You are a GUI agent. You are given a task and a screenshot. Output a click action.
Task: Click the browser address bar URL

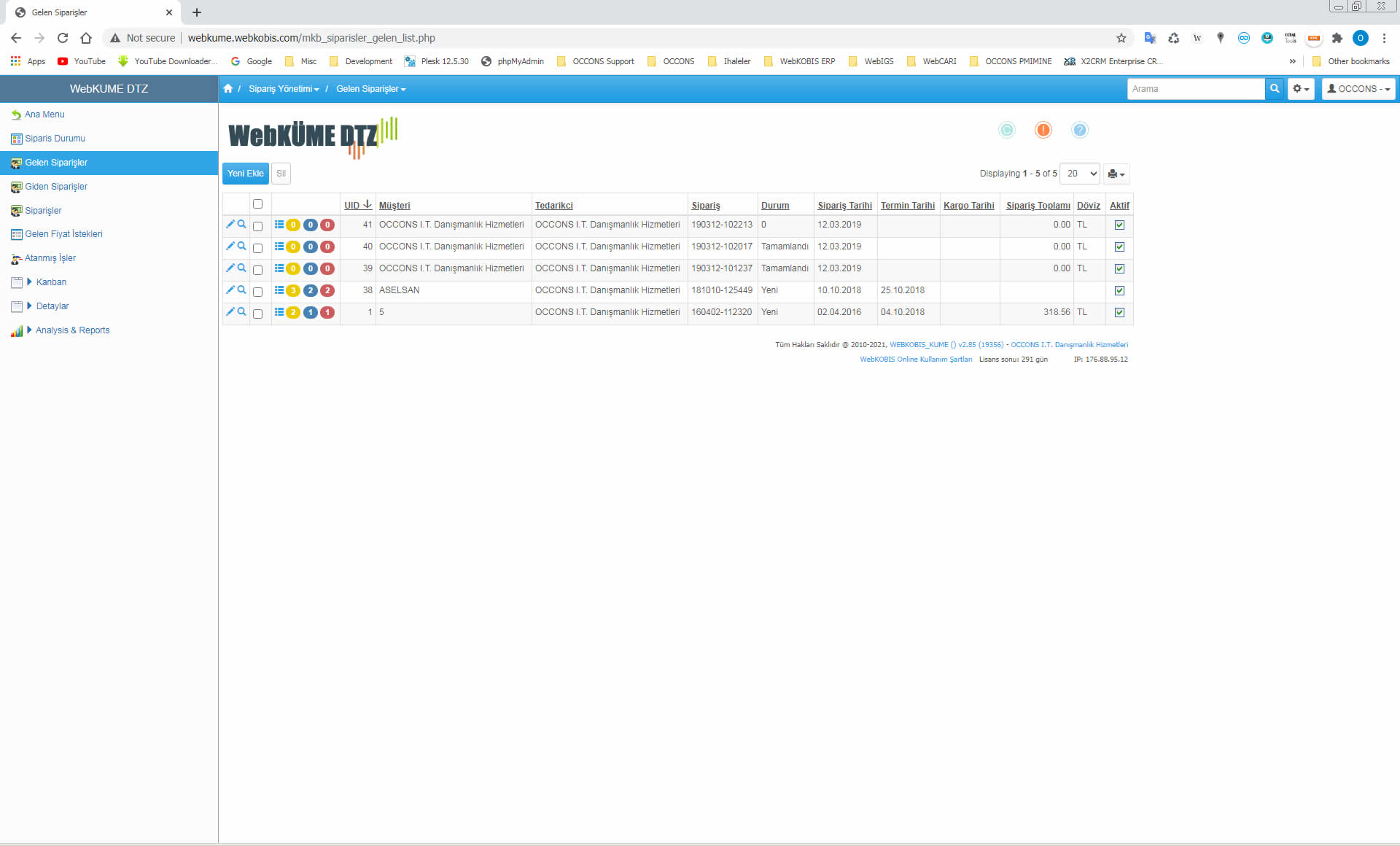pyautogui.click(x=311, y=38)
